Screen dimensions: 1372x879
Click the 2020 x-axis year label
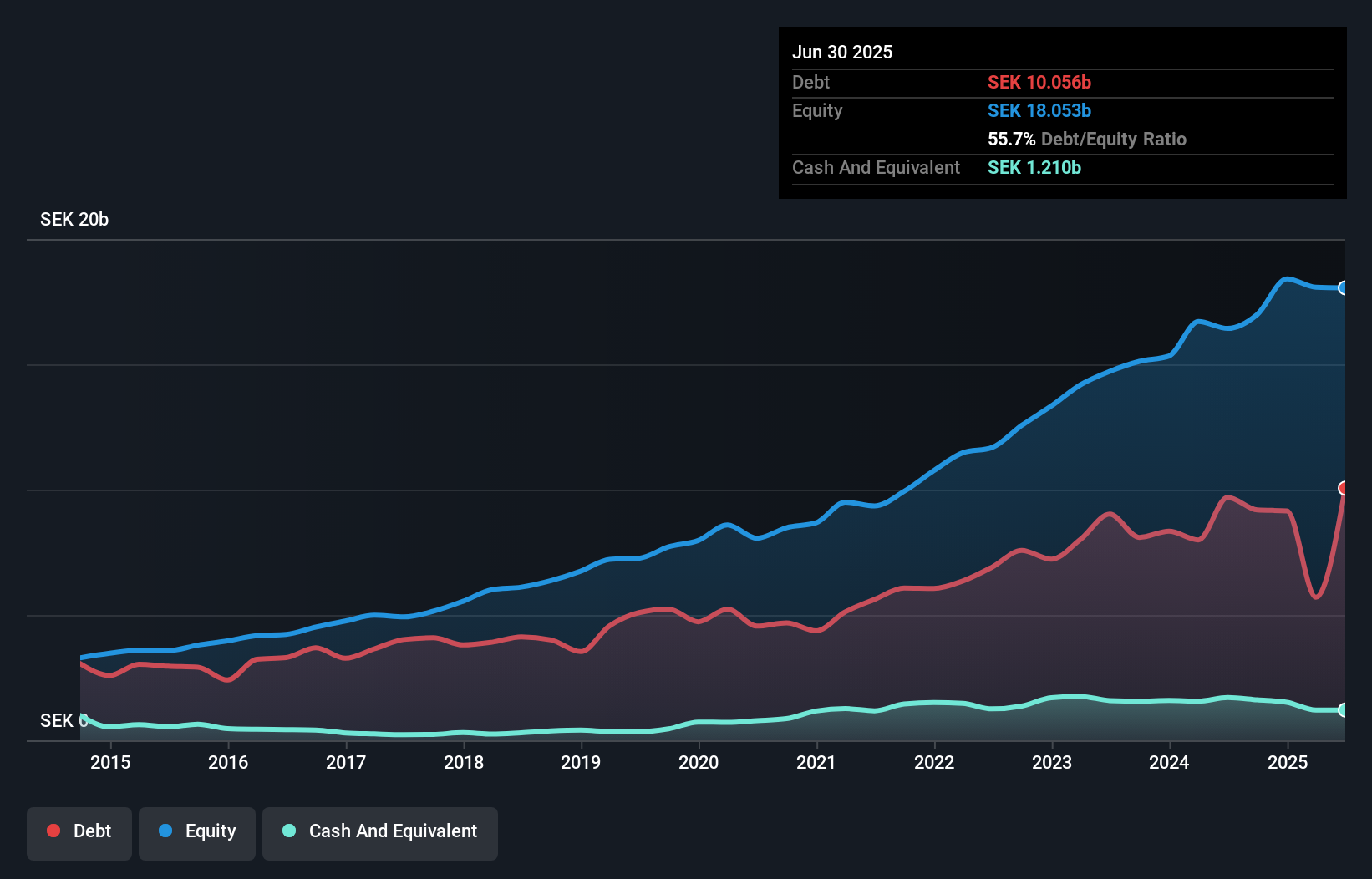[699, 762]
